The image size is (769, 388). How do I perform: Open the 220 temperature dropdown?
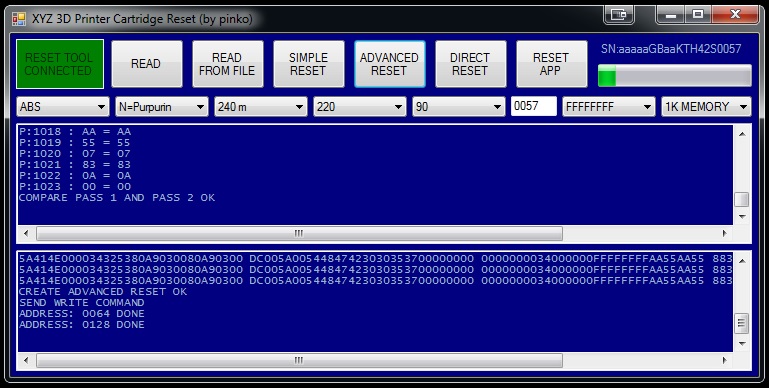pyautogui.click(x=359, y=106)
